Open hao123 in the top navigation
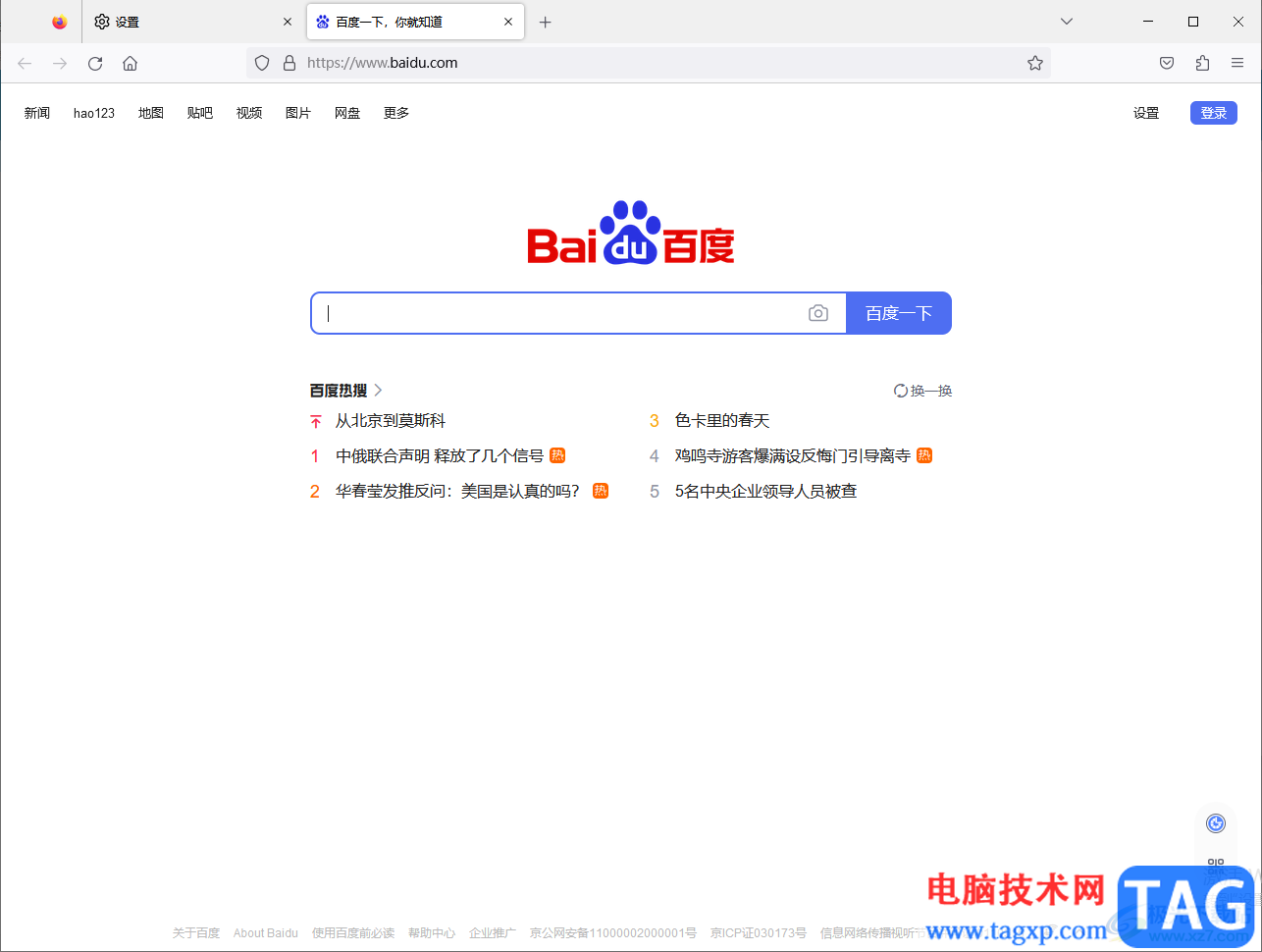1262x952 pixels. [x=94, y=113]
